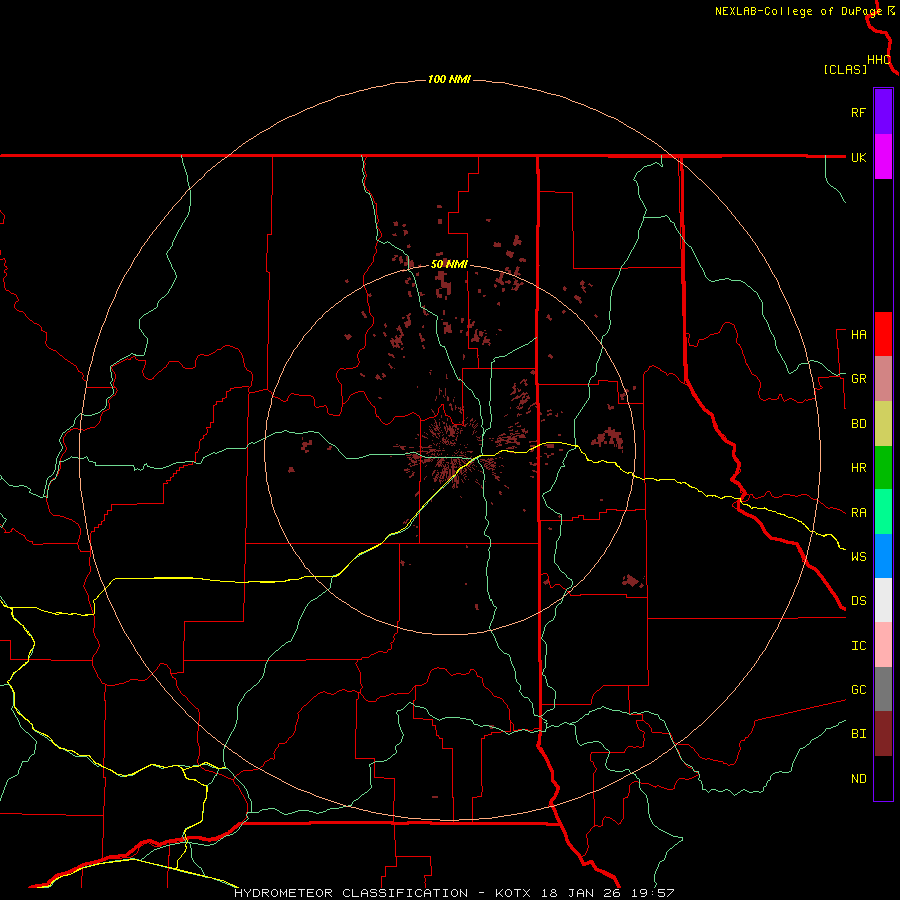Click the blue WS legend swatch
Viewport: 900px width, 900px height.
[883, 556]
